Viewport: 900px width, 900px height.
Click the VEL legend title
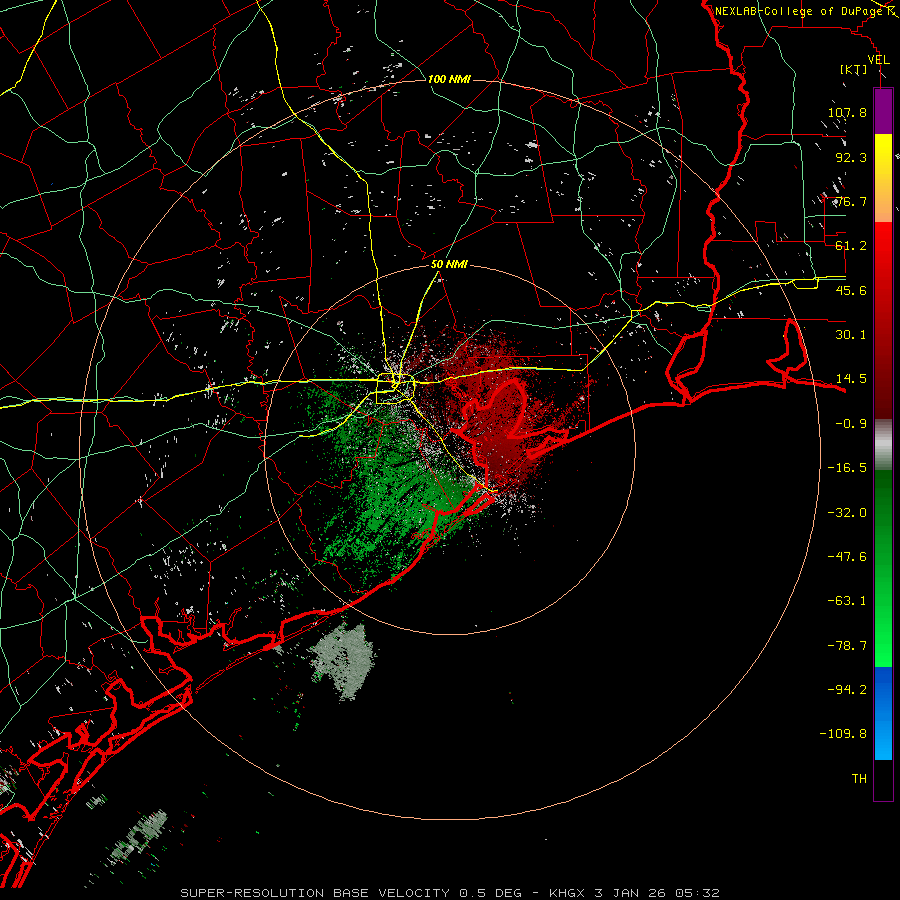coord(878,60)
